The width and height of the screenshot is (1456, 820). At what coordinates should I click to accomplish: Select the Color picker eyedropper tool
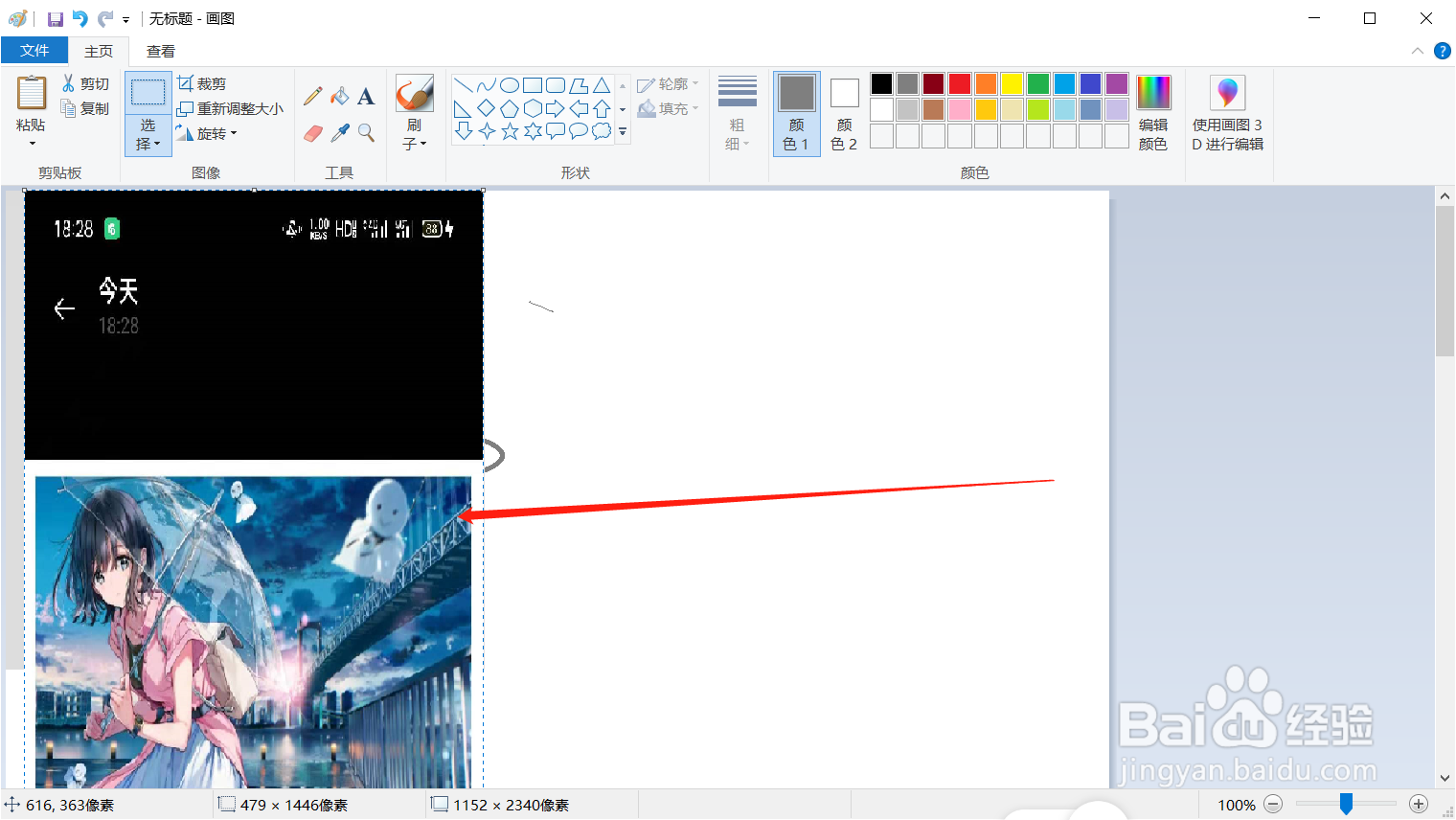339,133
